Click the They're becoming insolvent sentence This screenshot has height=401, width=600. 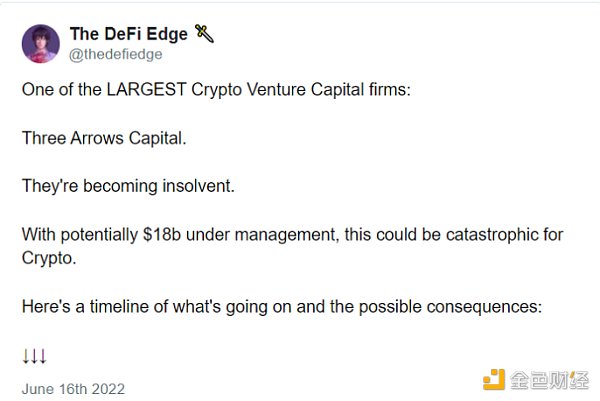(x=128, y=186)
